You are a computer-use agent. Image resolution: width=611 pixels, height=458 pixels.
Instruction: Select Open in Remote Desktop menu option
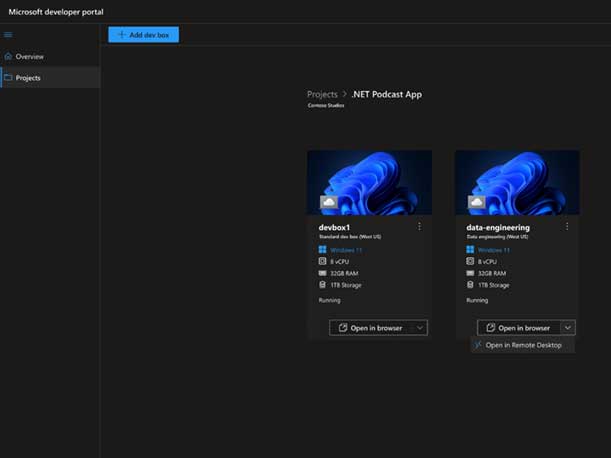pos(523,346)
